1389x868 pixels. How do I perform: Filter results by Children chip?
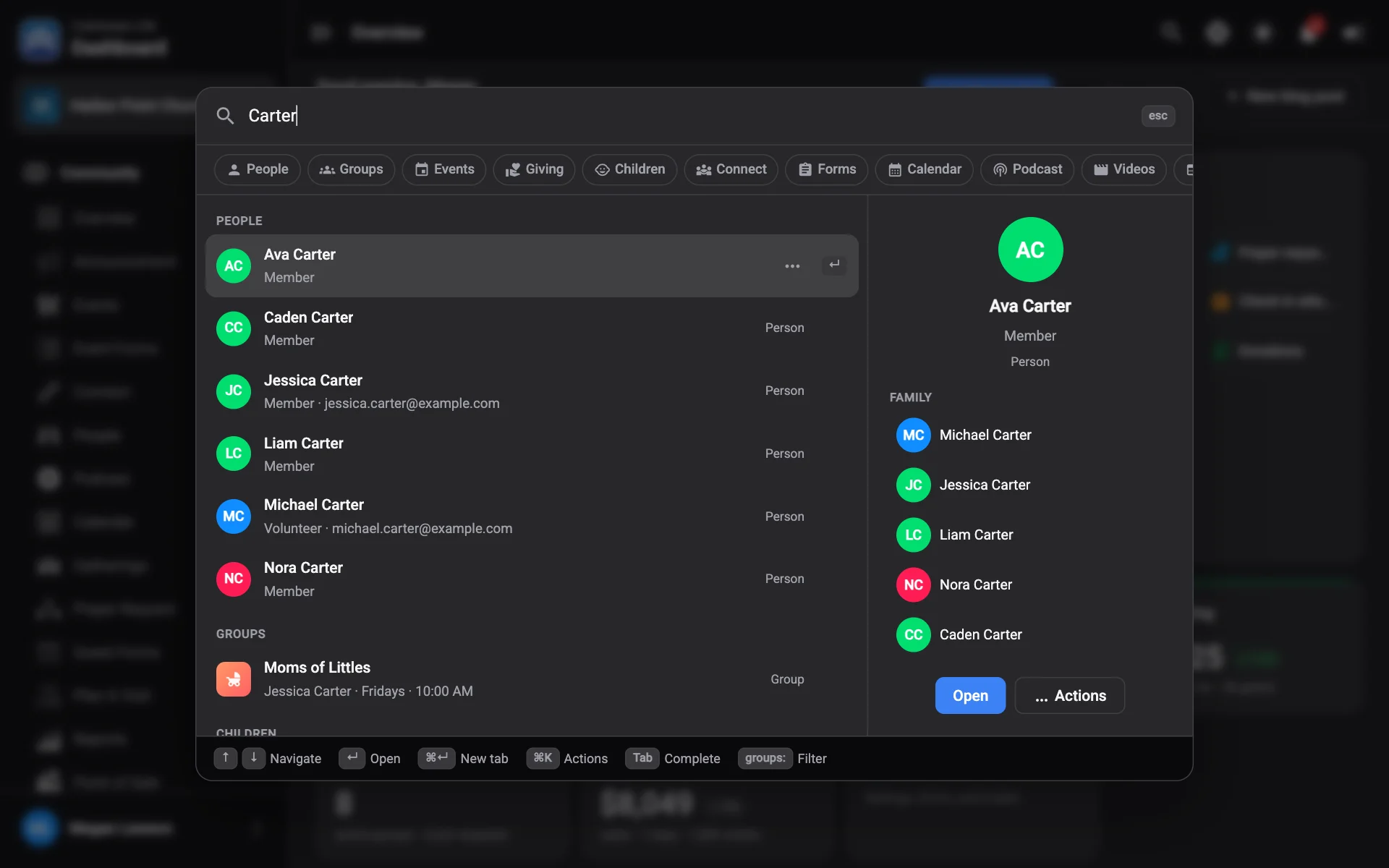click(x=629, y=169)
